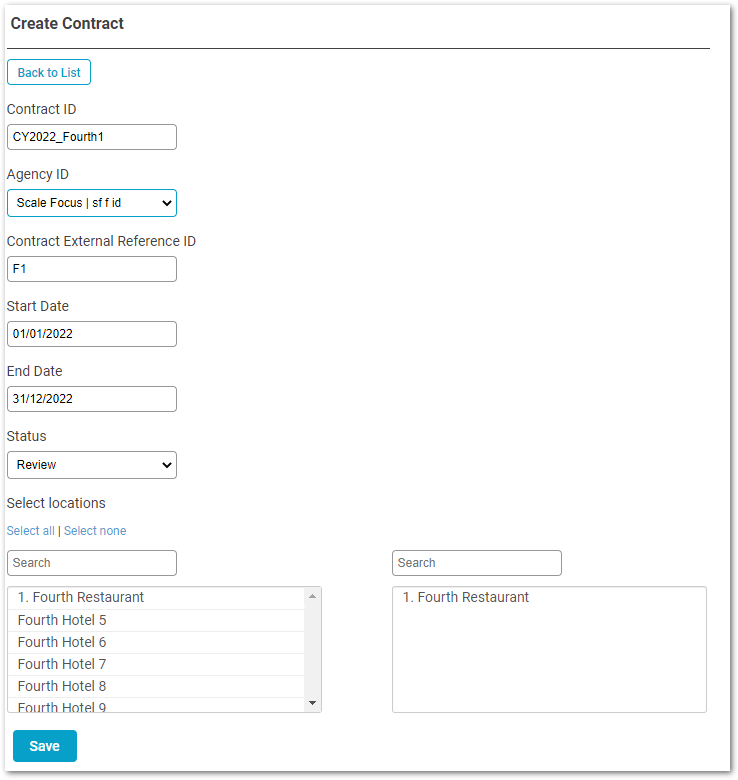
Task: Click the locations list scroll down arrow
Action: tap(313, 703)
